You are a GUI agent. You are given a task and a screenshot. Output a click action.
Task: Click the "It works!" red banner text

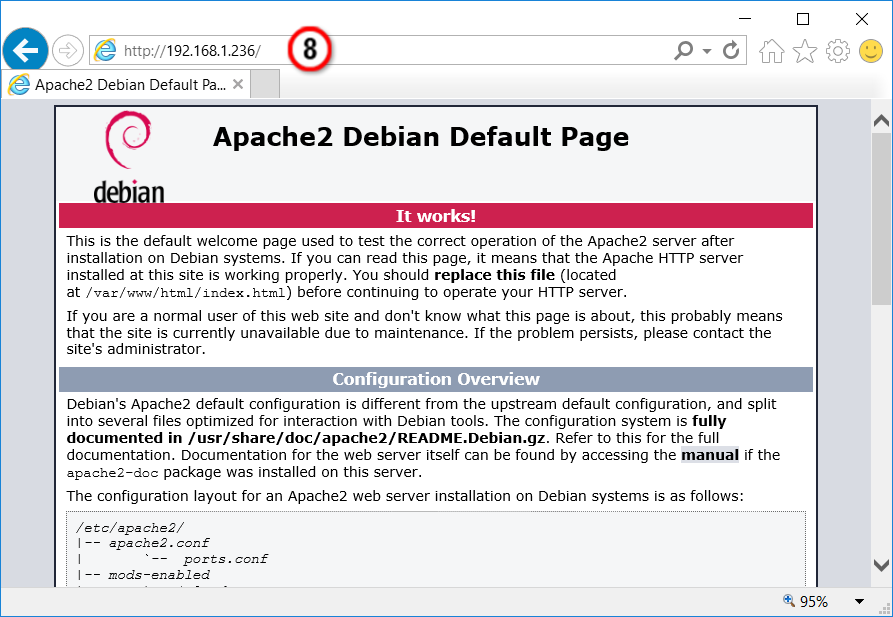click(x=436, y=216)
